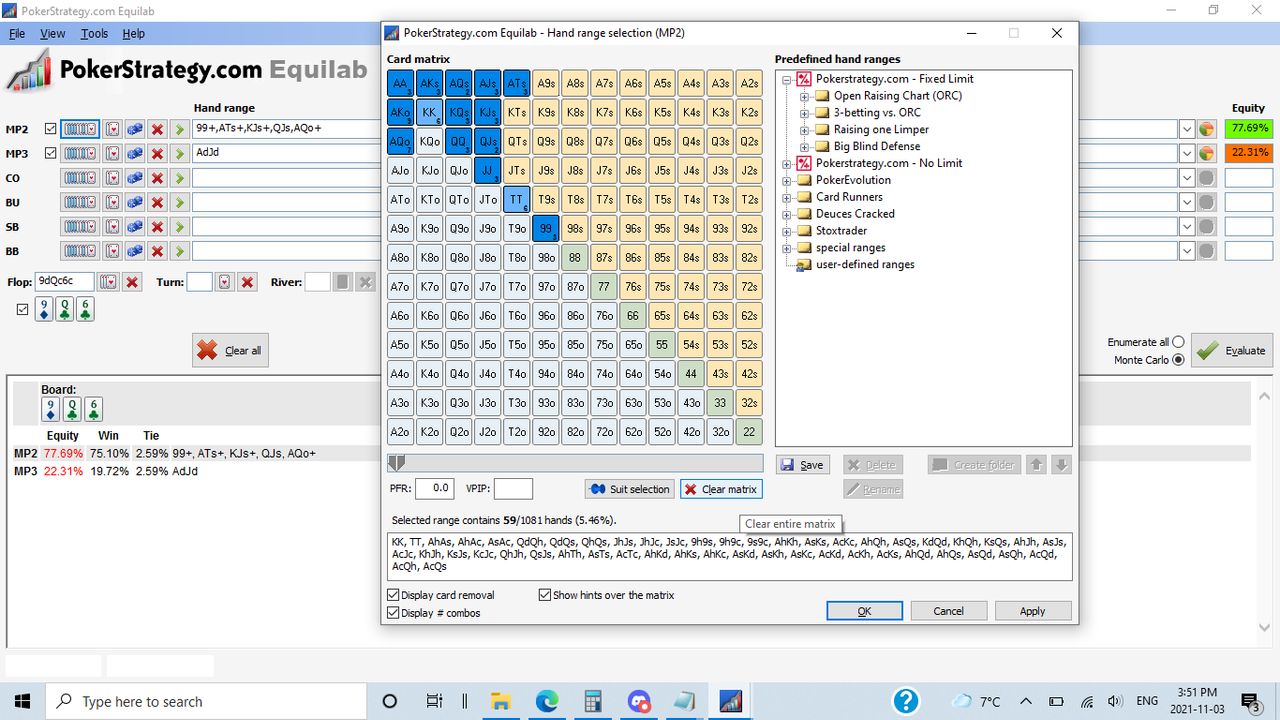Select user-defined ranges tree item

point(865,265)
